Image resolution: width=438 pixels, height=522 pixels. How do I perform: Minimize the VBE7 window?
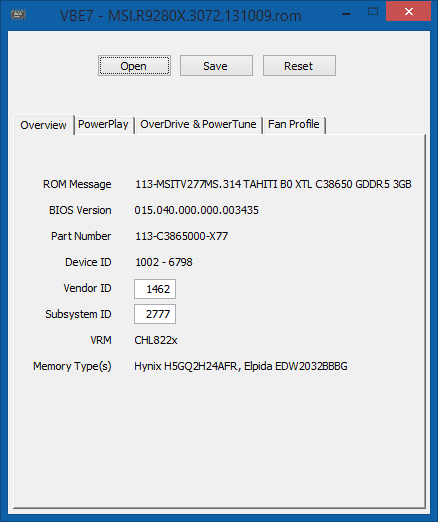[x=346, y=14]
